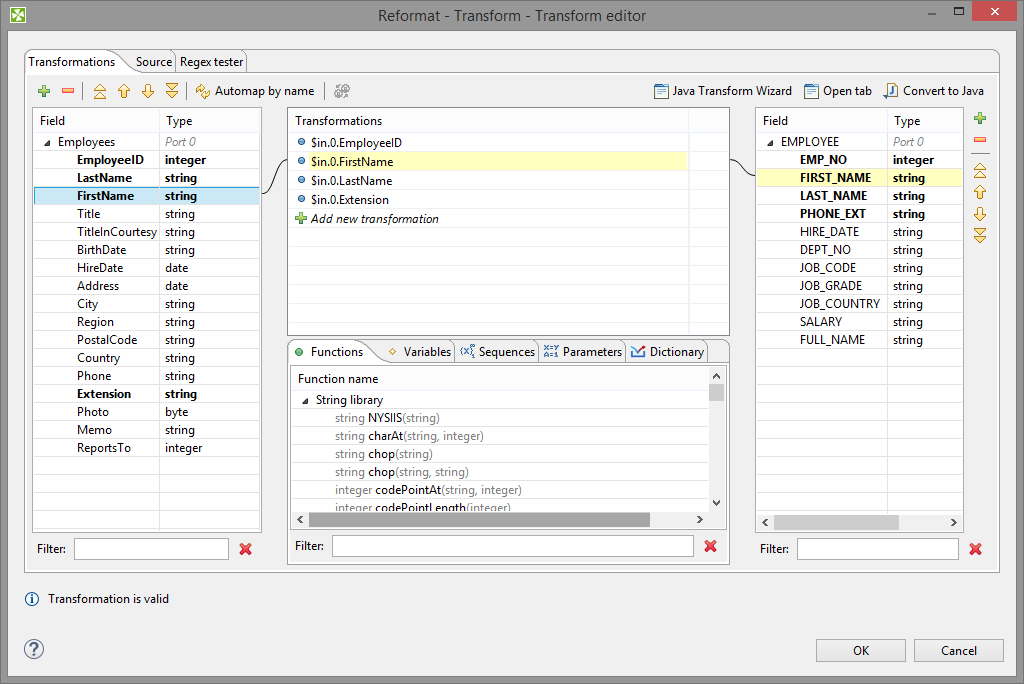Select the HireDate input field

[x=147, y=268]
